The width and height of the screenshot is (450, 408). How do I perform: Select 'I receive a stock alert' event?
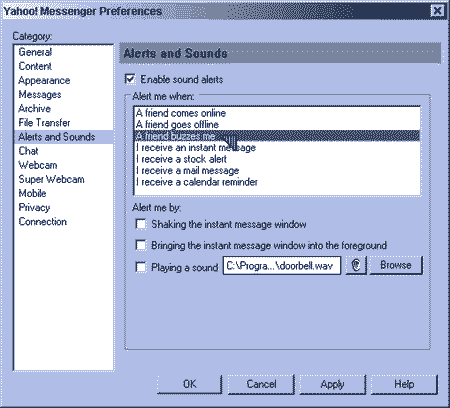[x=277, y=159]
